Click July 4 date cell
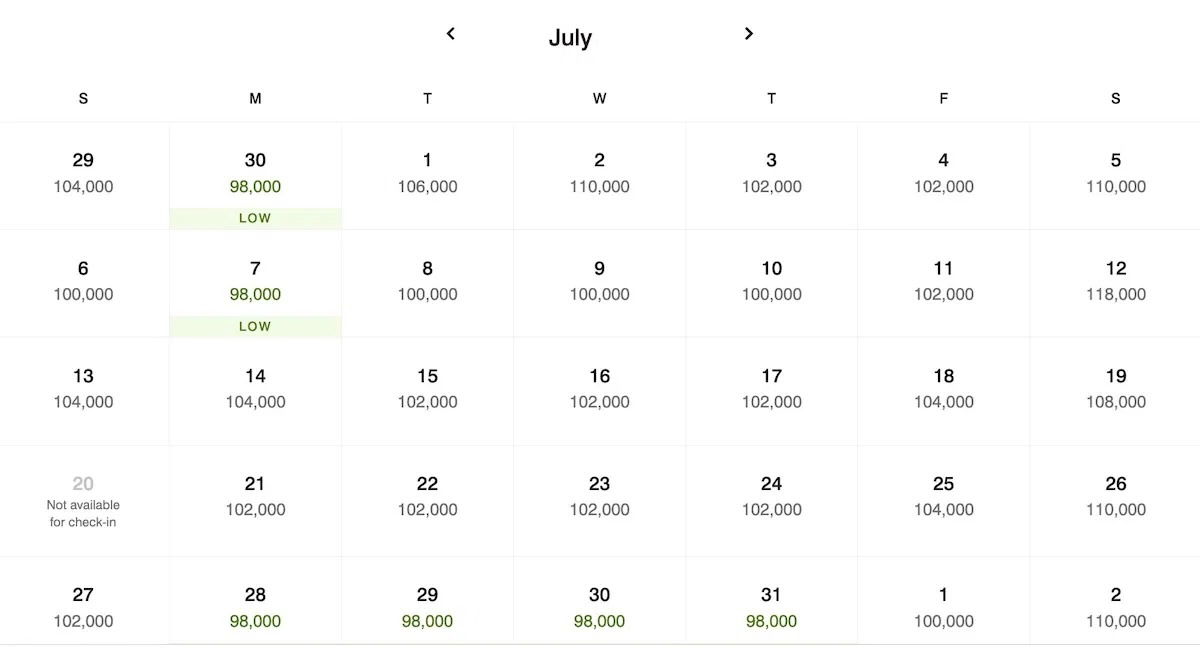Image resolution: width=1200 pixels, height=648 pixels. pos(943,174)
